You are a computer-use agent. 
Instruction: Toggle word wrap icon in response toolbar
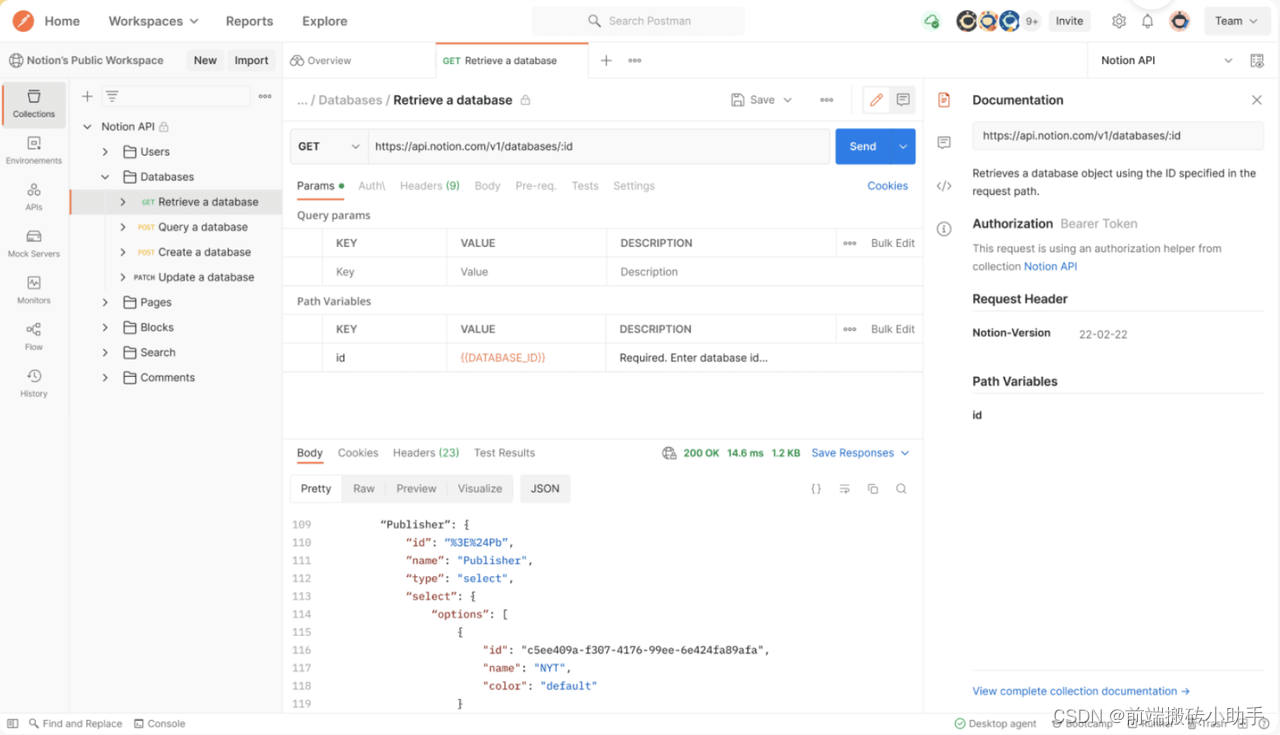tap(845, 489)
